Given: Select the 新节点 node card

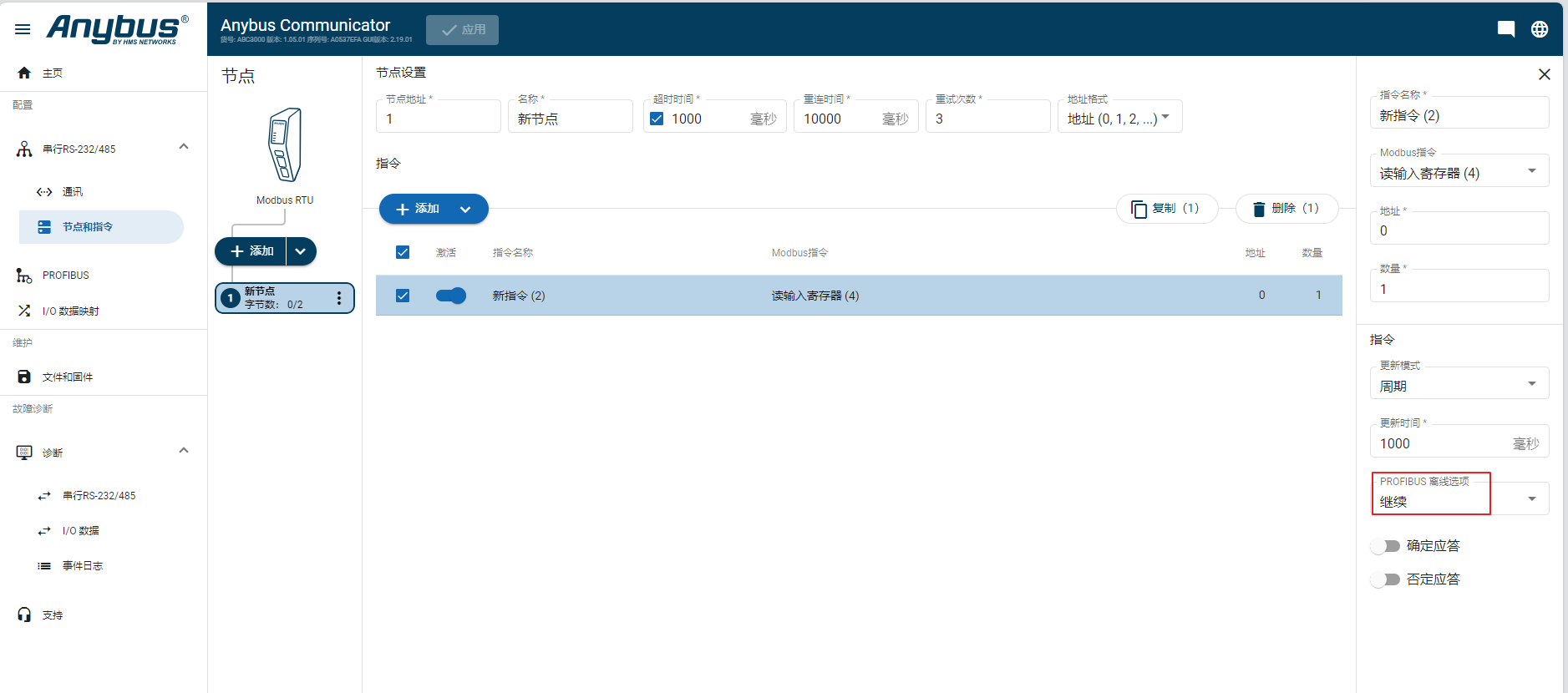Looking at the screenshot, I should tap(285, 298).
